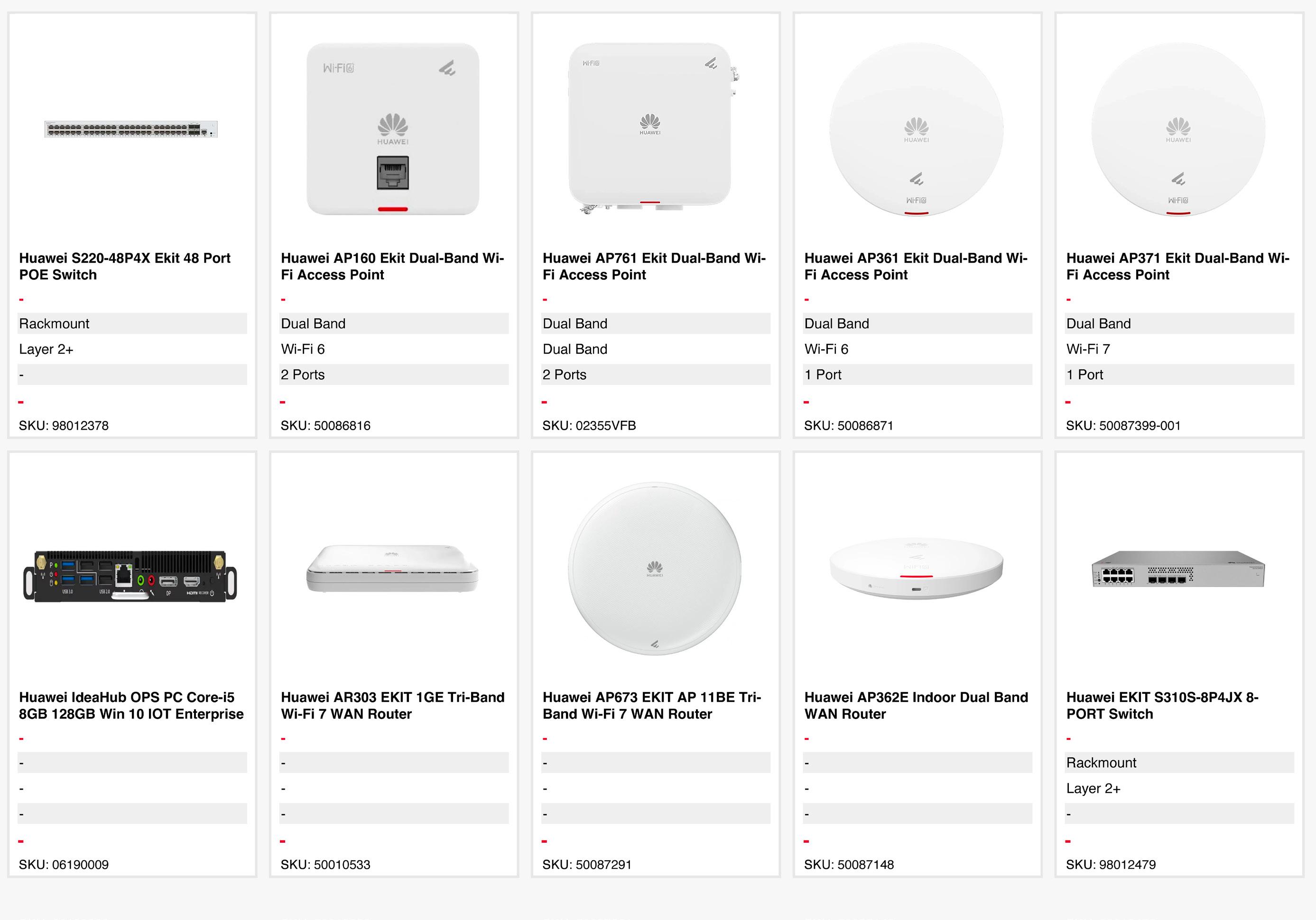This screenshot has width=1316, height=920.
Task: Click the S220-48P4X 48 Port switch image
Action: pyautogui.click(x=131, y=129)
